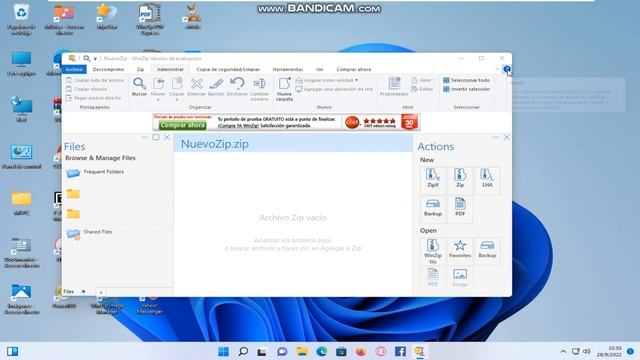The width and height of the screenshot is (640, 360).
Task: Click Copiar ruta de acceso
Action: point(95,80)
